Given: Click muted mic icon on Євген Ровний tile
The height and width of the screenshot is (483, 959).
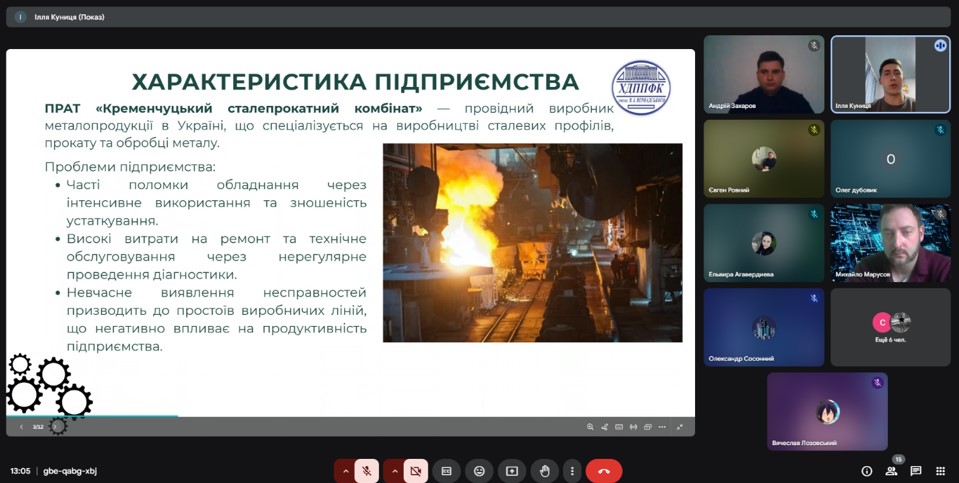Looking at the screenshot, I should (x=813, y=130).
